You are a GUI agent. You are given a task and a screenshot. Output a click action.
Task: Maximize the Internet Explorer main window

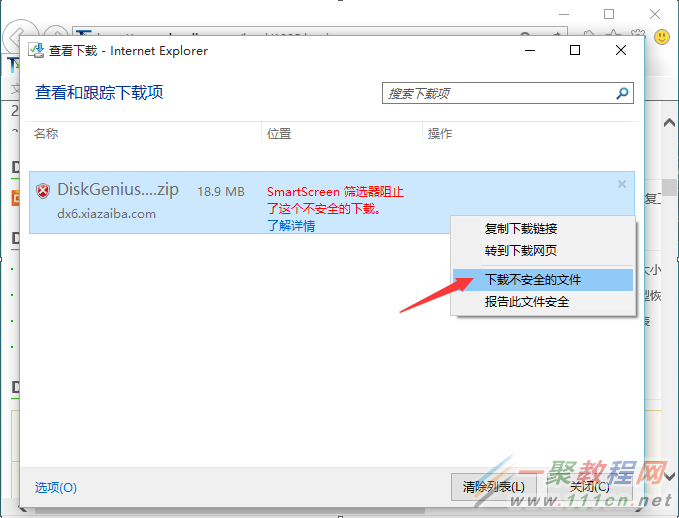pos(609,14)
